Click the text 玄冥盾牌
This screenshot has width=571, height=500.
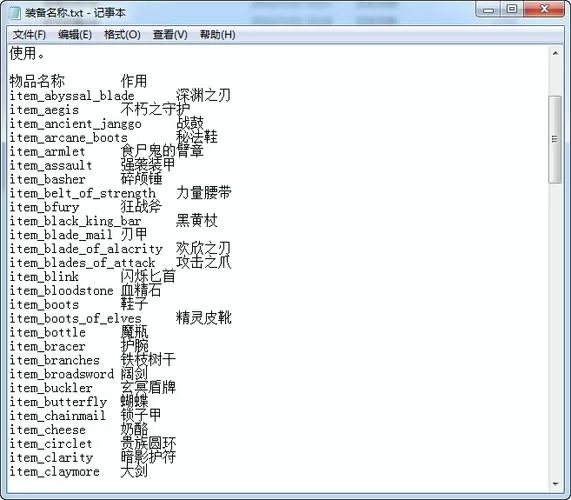148,387
